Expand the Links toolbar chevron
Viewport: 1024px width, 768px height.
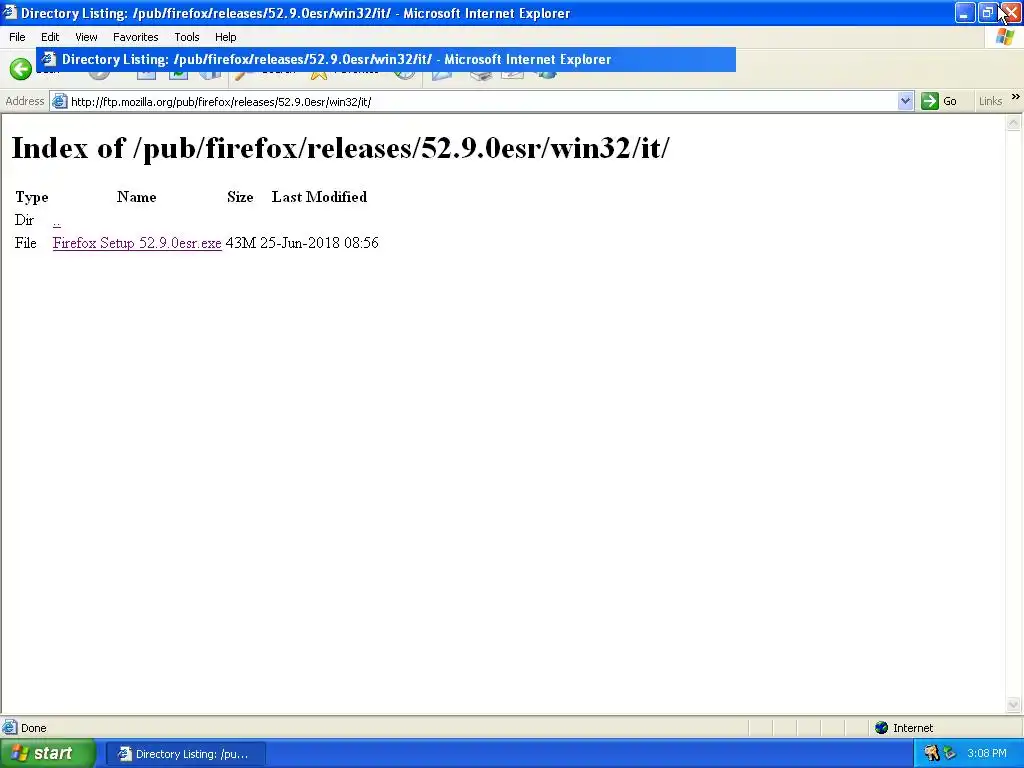[x=1016, y=97]
